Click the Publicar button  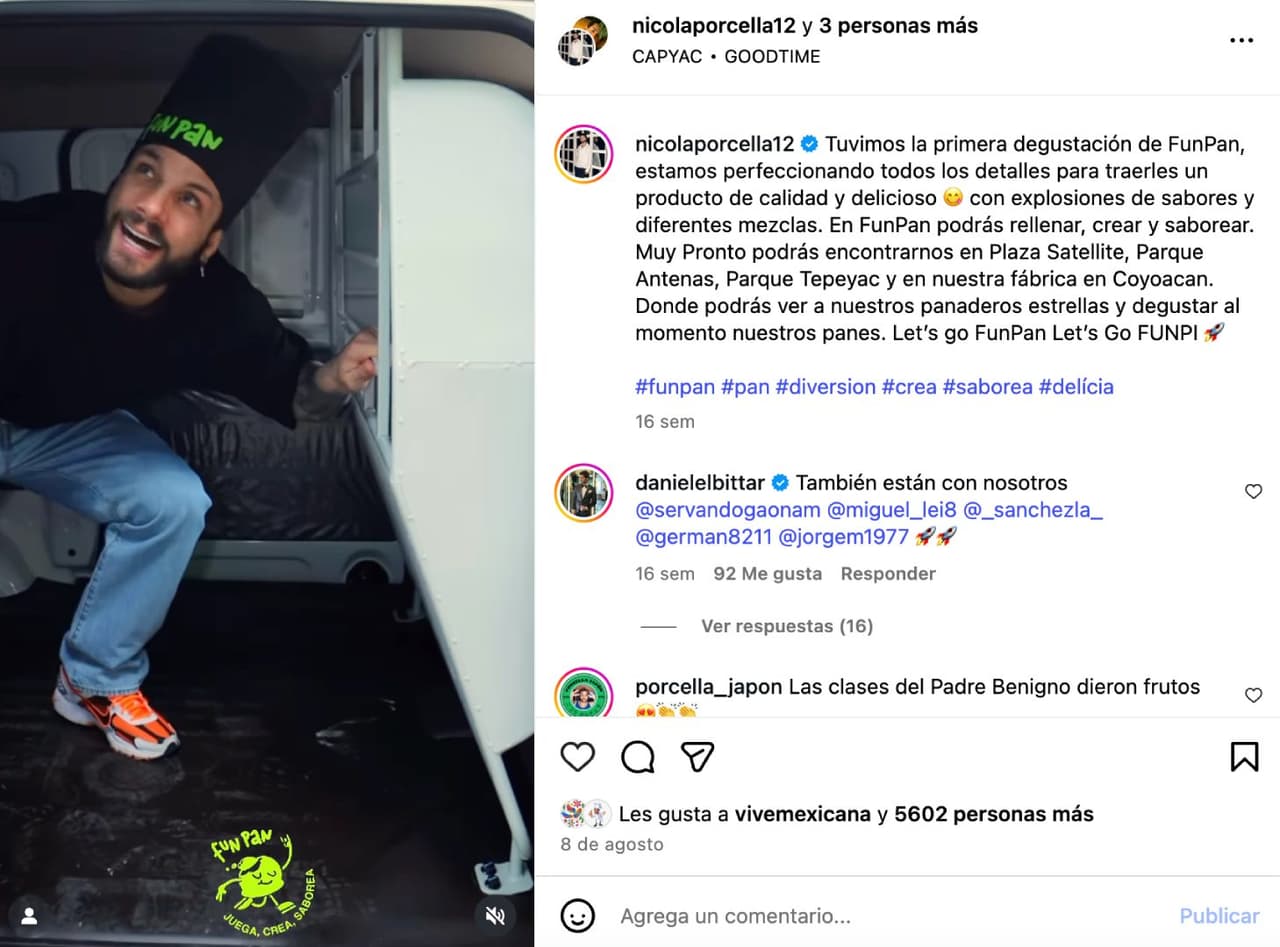pyautogui.click(x=1219, y=916)
